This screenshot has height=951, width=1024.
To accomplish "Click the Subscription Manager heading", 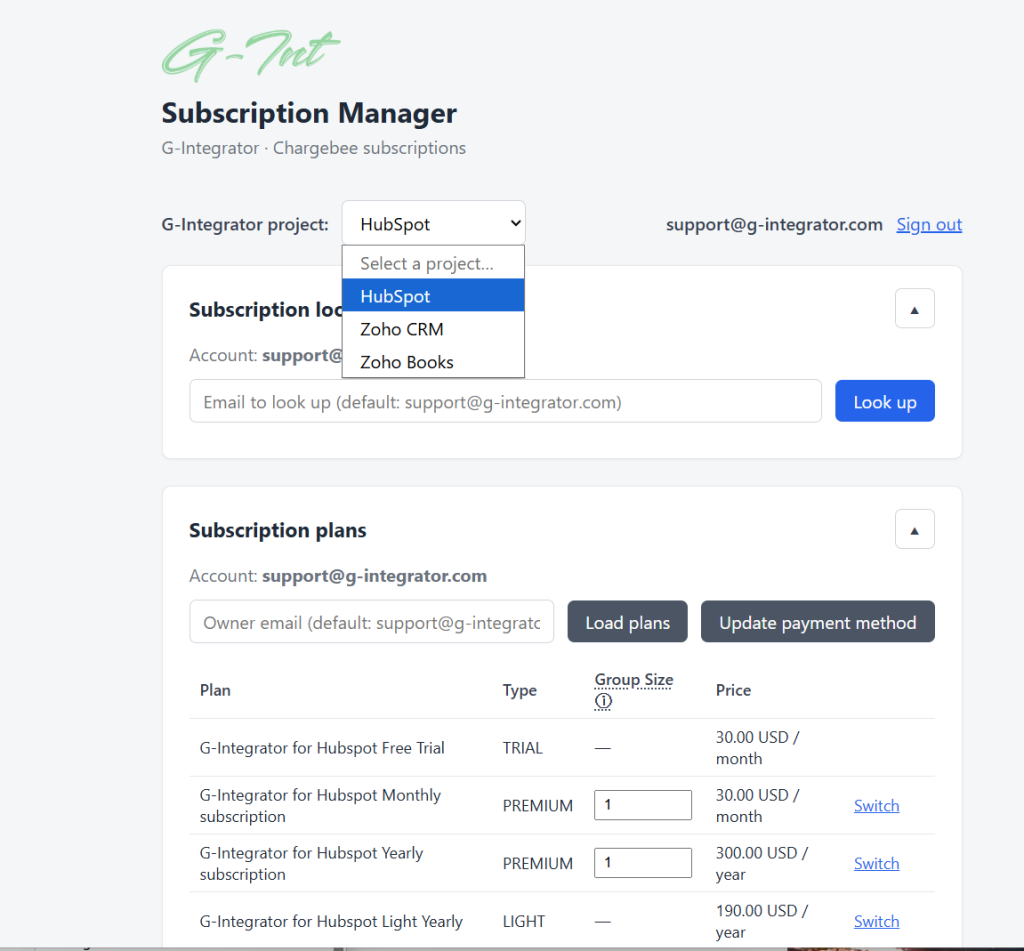I will coord(309,113).
